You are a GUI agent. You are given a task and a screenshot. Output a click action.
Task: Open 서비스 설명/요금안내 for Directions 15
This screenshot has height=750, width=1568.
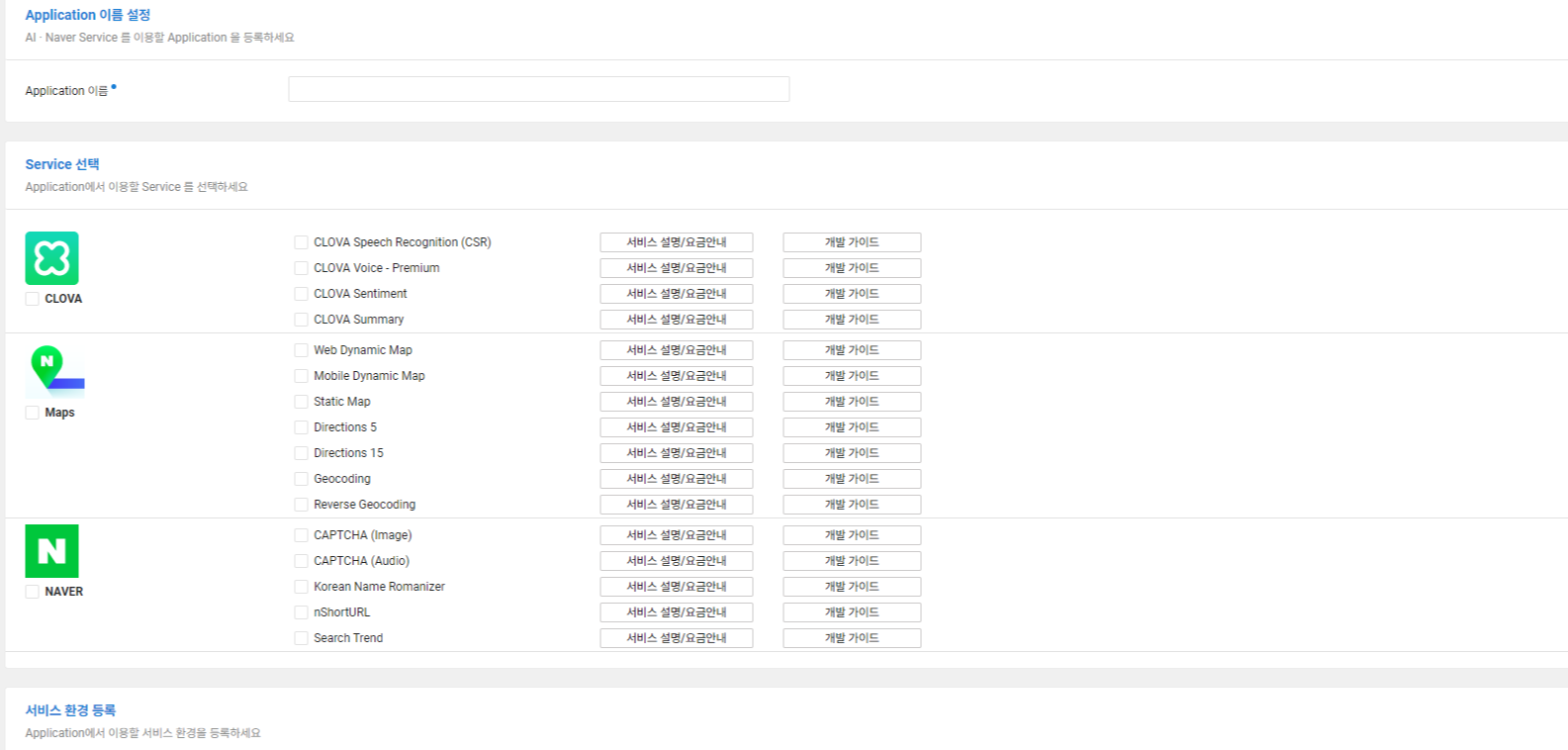[x=677, y=453]
